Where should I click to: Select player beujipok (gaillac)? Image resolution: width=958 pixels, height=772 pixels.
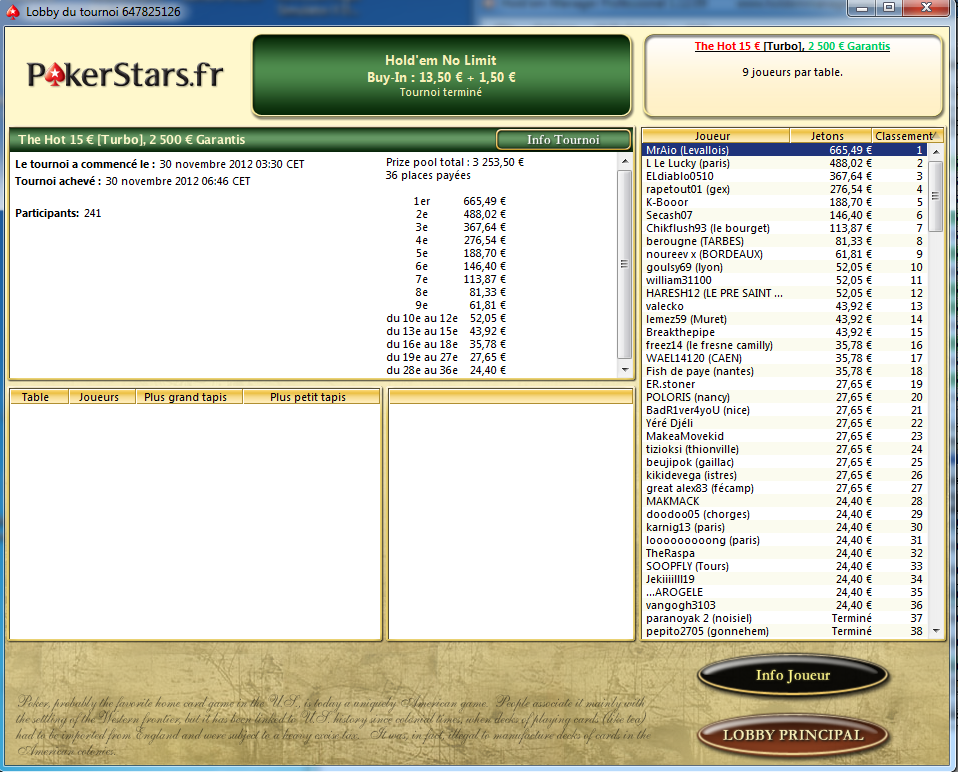pyautogui.click(x=785, y=462)
